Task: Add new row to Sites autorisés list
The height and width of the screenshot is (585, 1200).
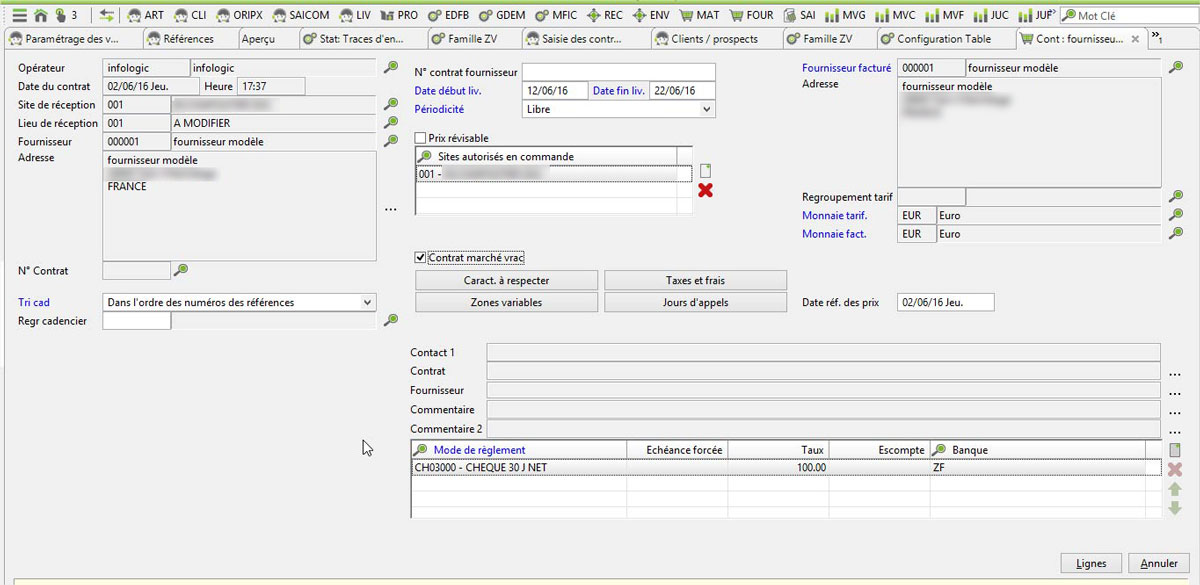Action: click(x=705, y=171)
